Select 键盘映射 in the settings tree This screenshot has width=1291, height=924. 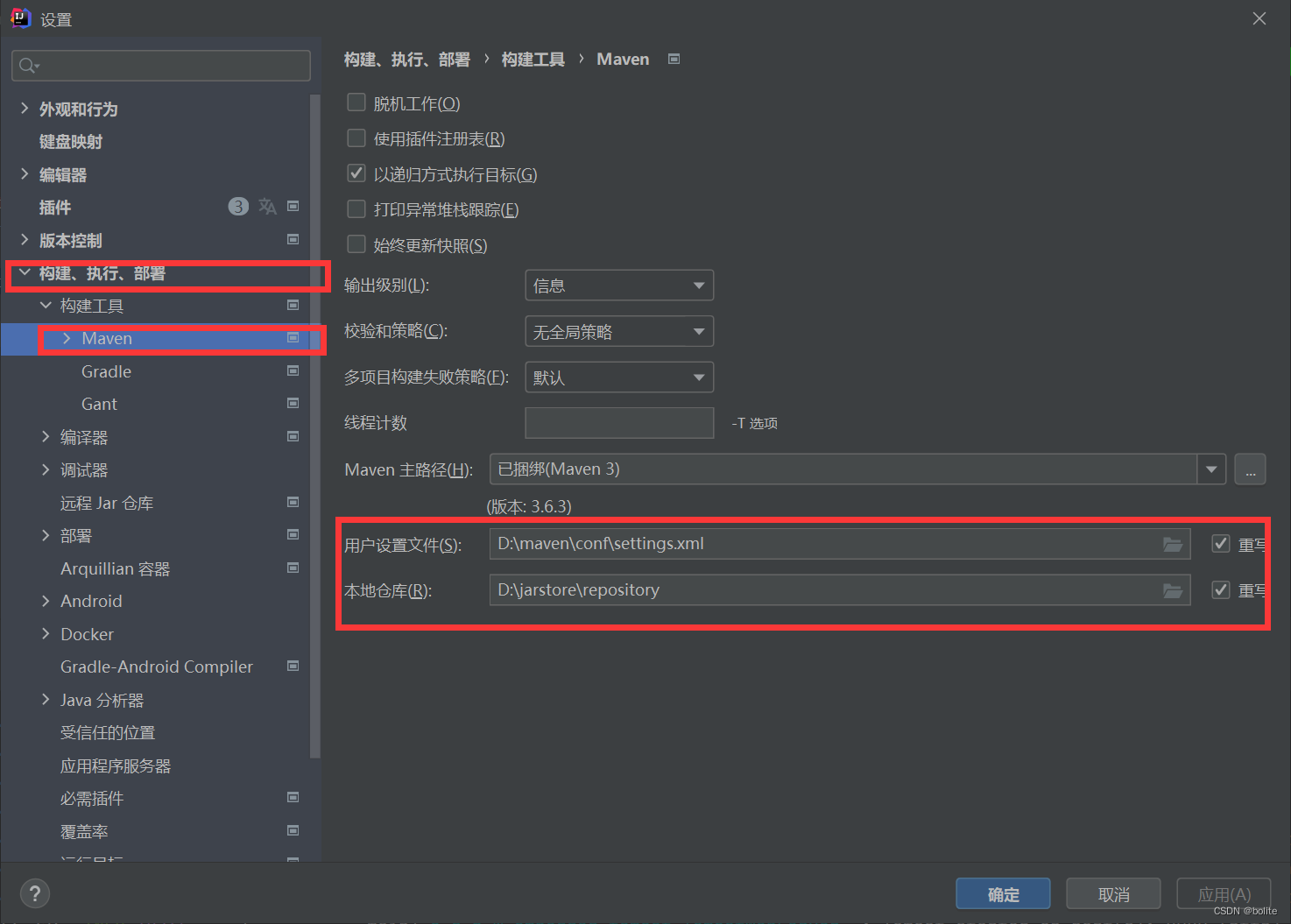(x=71, y=142)
